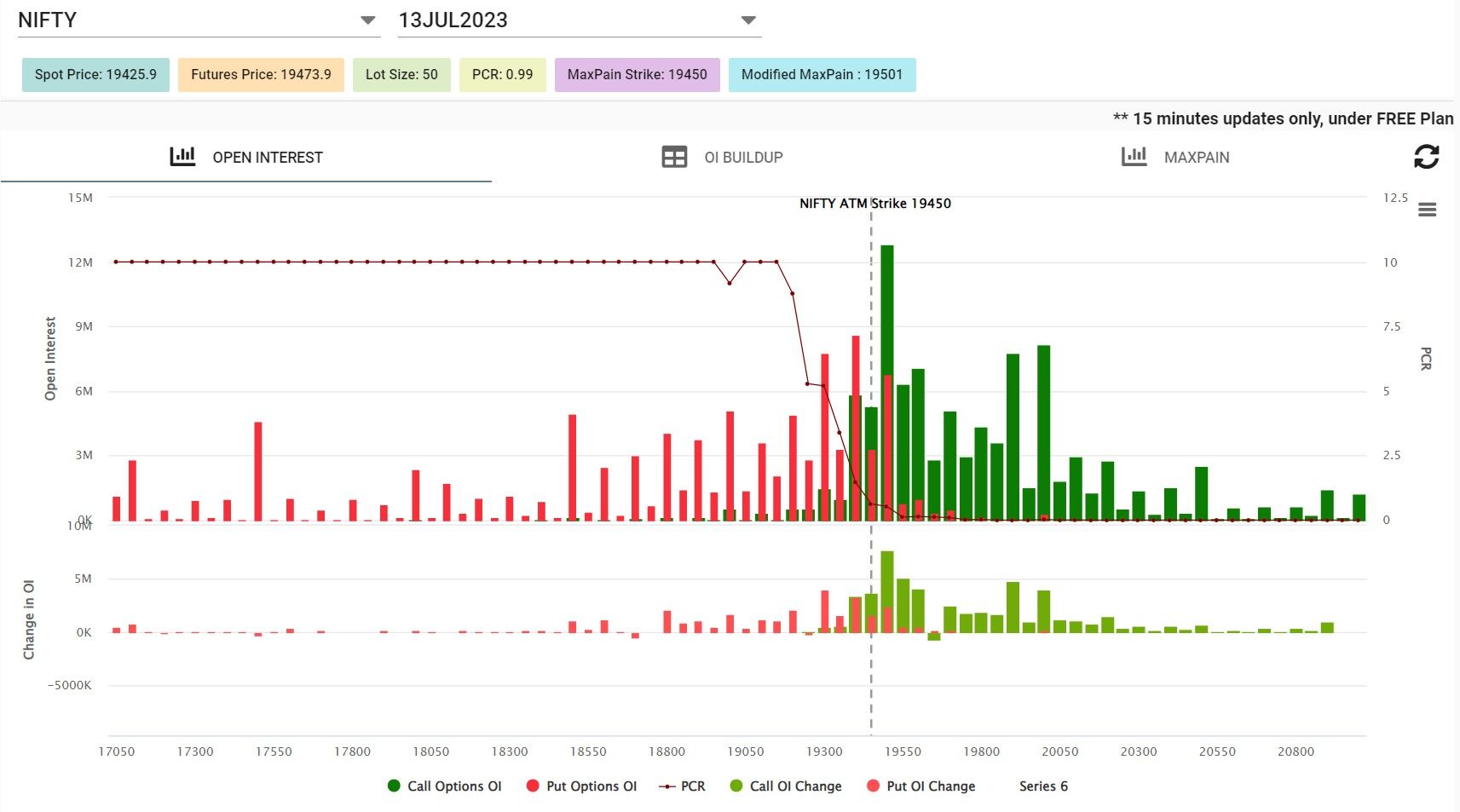Click the Change in OI y-axis title
Viewport: 1460px width, 812px height.
29,619
